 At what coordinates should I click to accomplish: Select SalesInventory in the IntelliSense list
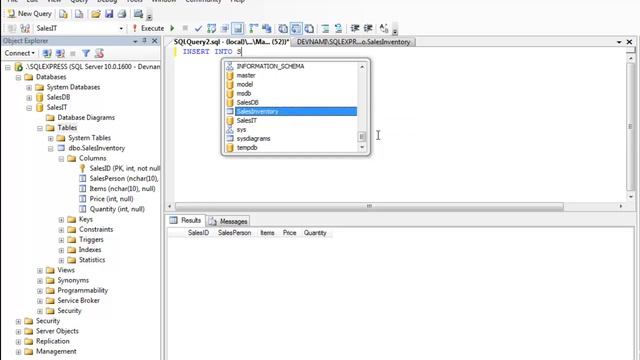291,111
